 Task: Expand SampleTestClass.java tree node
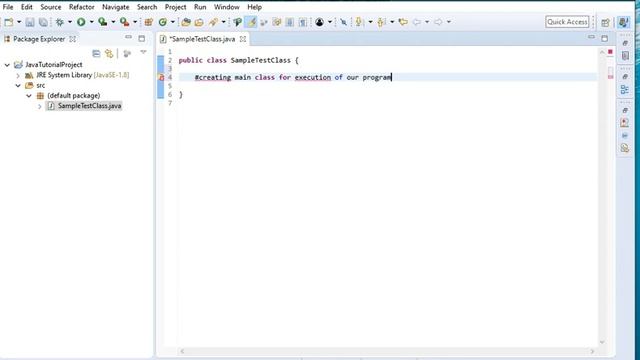[x=40, y=107]
